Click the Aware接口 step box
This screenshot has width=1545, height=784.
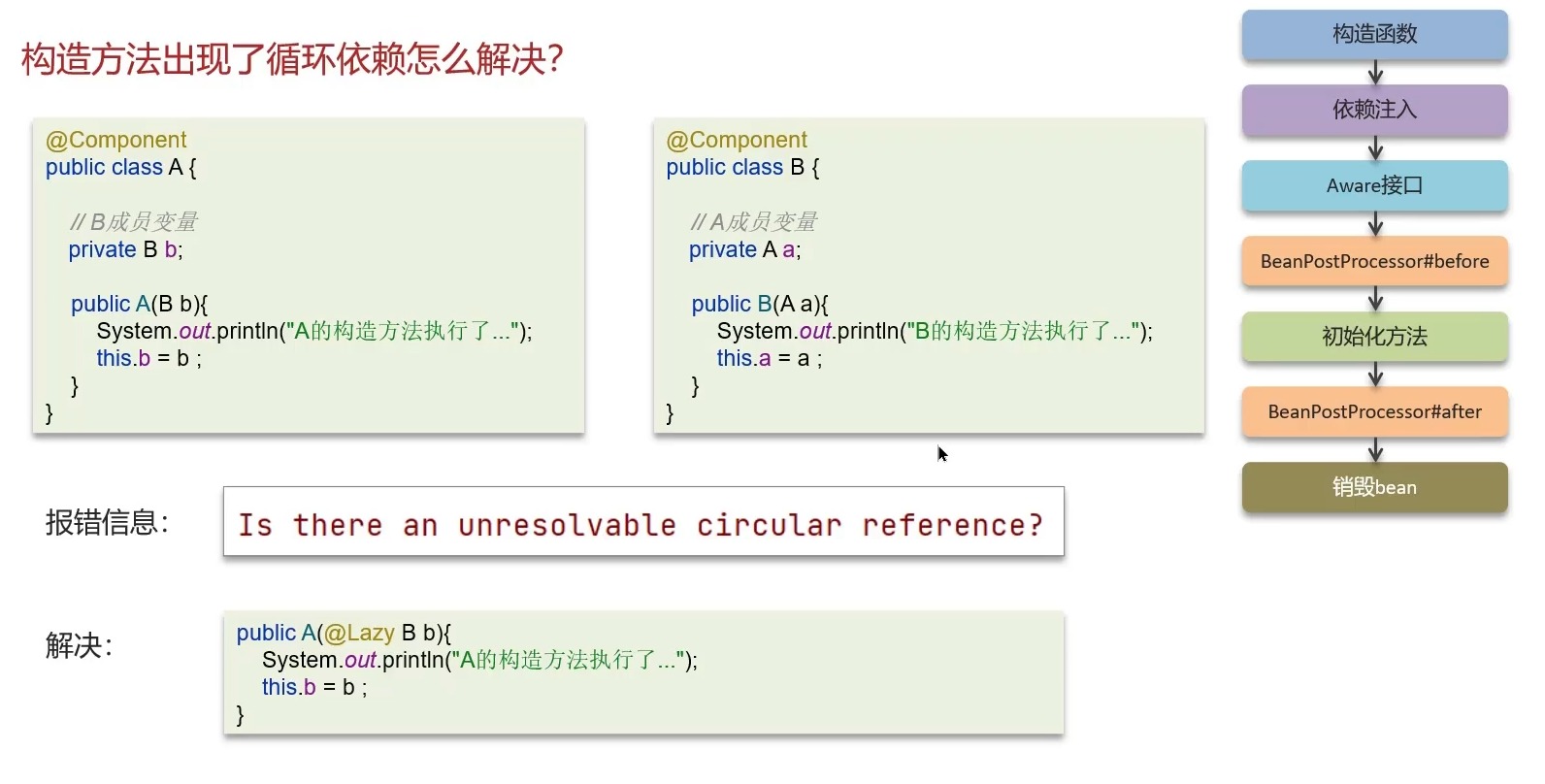1374,185
